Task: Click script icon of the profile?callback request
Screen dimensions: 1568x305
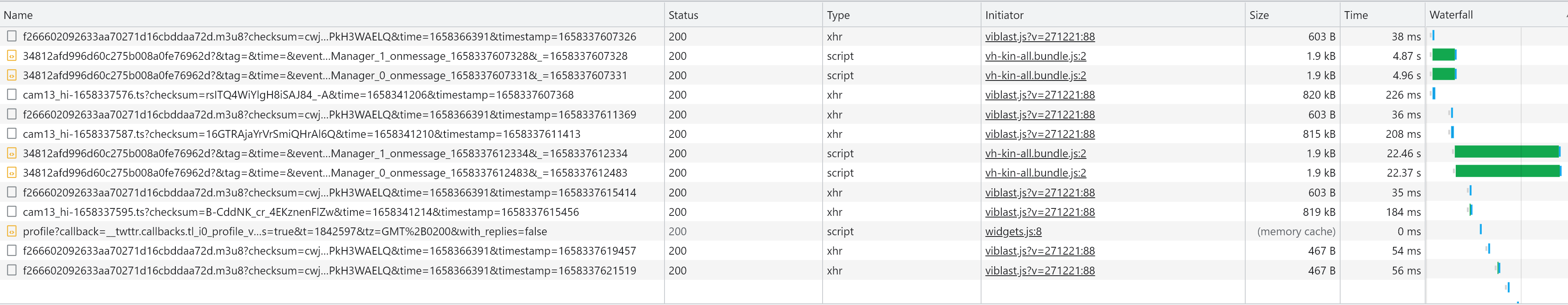Action: tap(12, 232)
